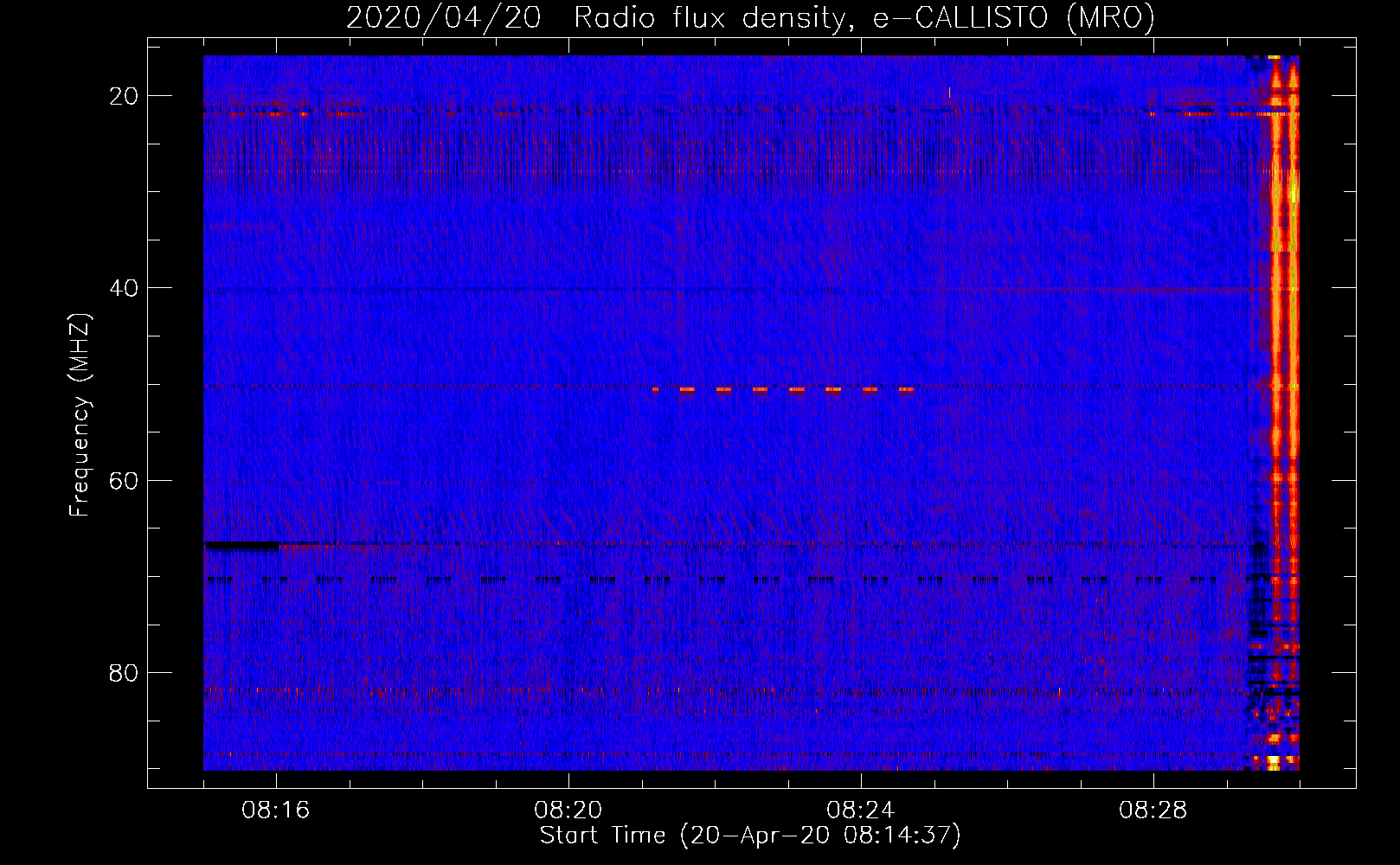Screen dimensions: 1400x865
Task: Click the 08:16 time tick label
Action: click(276, 811)
